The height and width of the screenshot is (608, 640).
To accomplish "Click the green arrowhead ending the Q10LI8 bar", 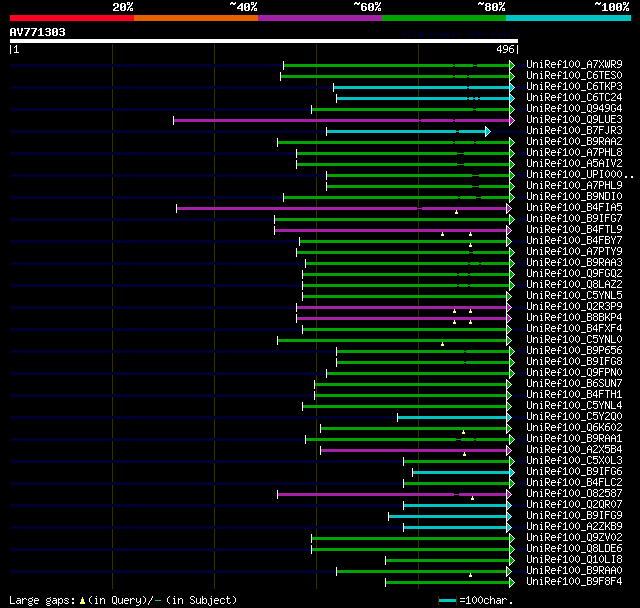I will [x=512, y=561].
